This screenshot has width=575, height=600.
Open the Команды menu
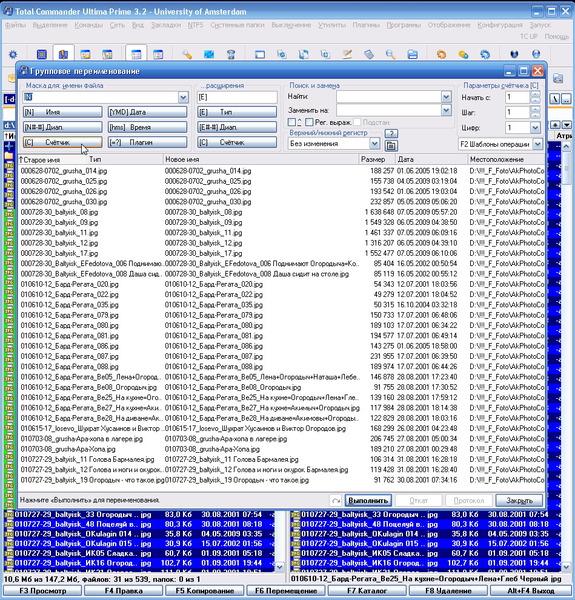pyautogui.click(x=89, y=25)
